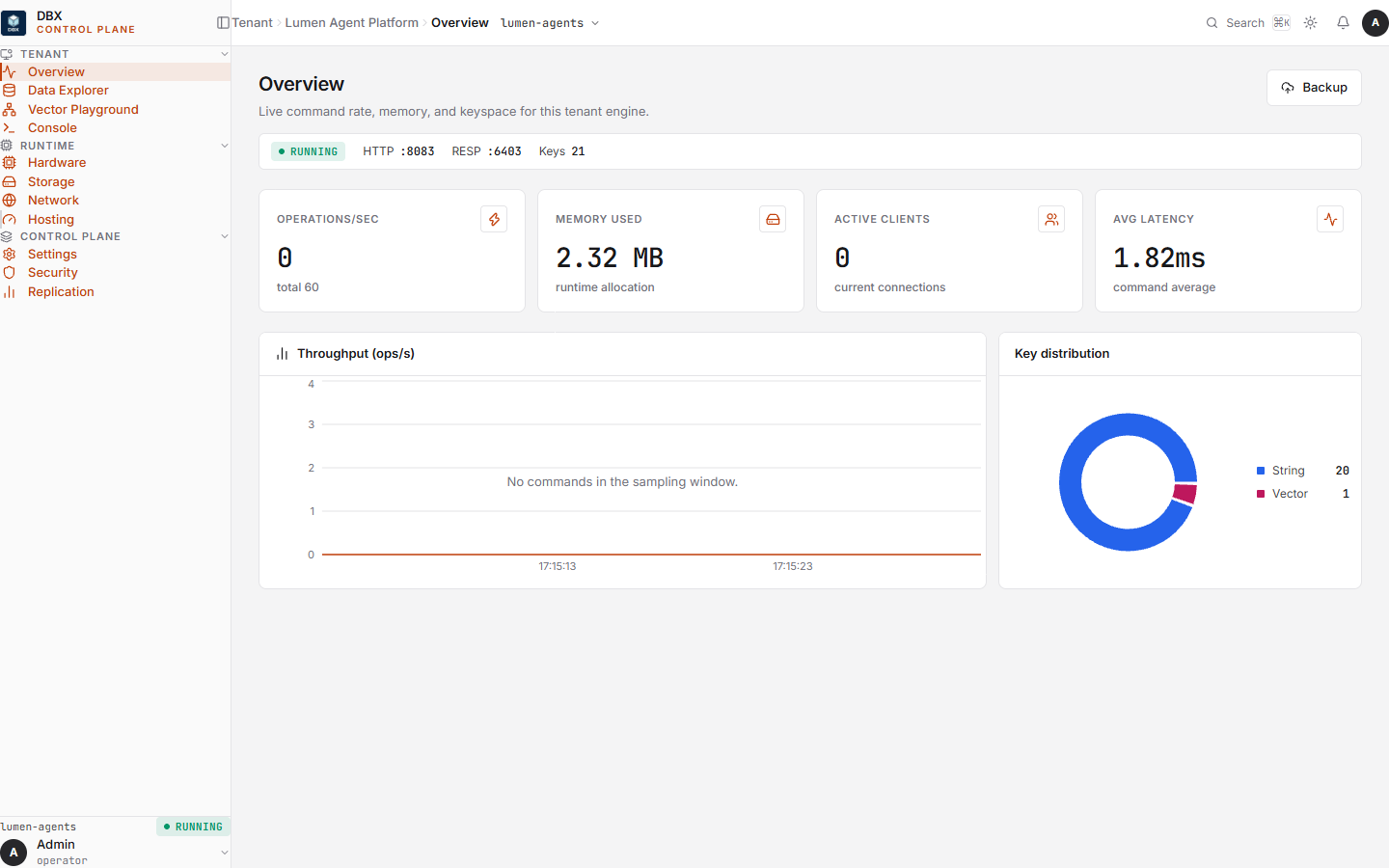This screenshot has height=868, width=1389.
Task: Open the Console page
Action: click(115, 128)
